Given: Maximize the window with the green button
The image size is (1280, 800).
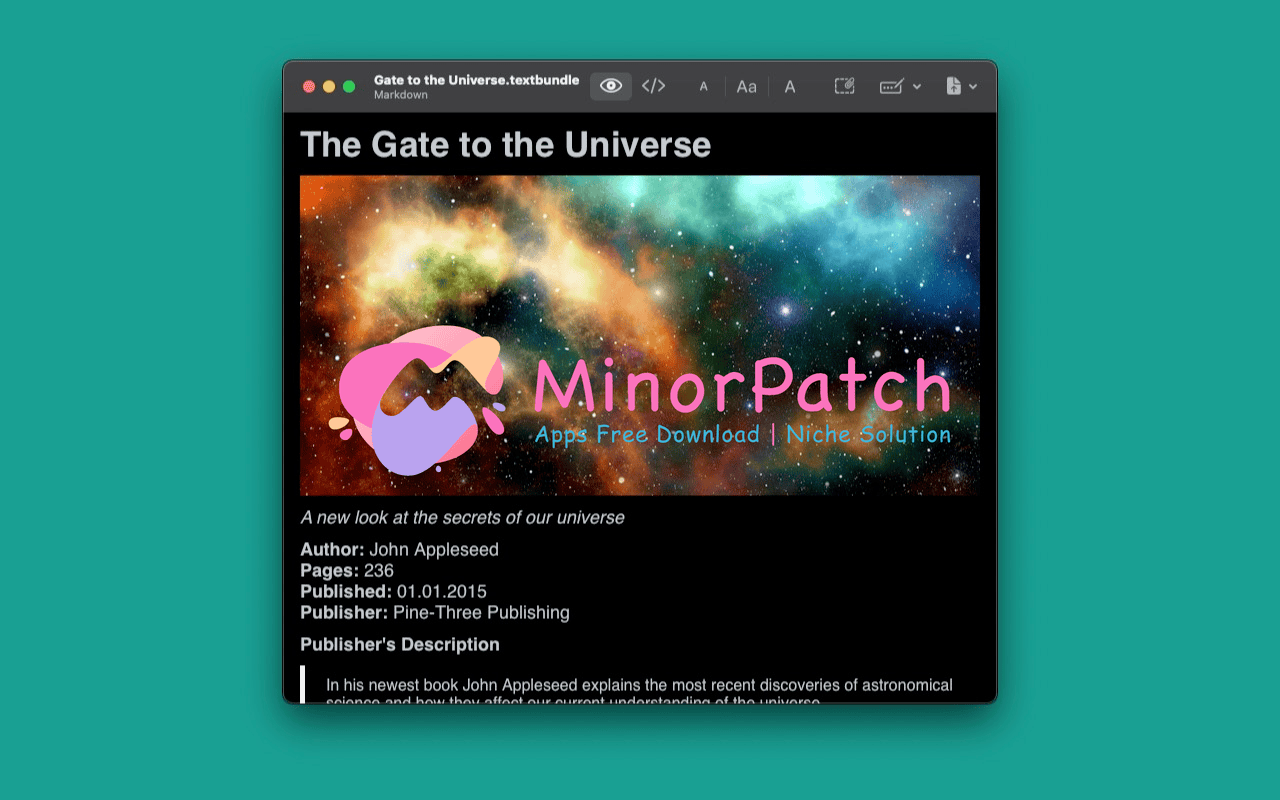Looking at the screenshot, I should click(x=349, y=87).
